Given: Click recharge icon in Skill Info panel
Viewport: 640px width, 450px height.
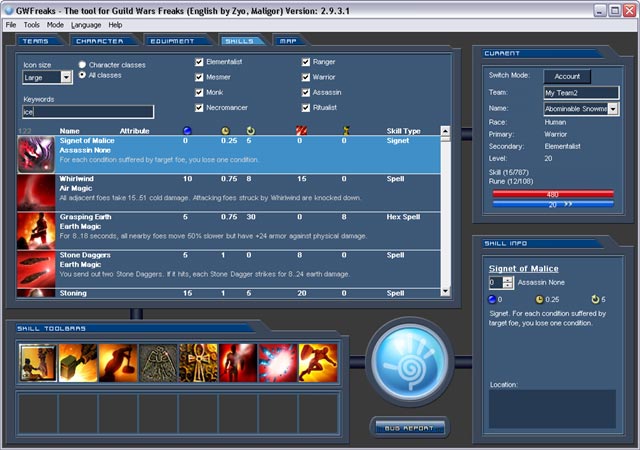Looking at the screenshot, I should tap(595, 299).
